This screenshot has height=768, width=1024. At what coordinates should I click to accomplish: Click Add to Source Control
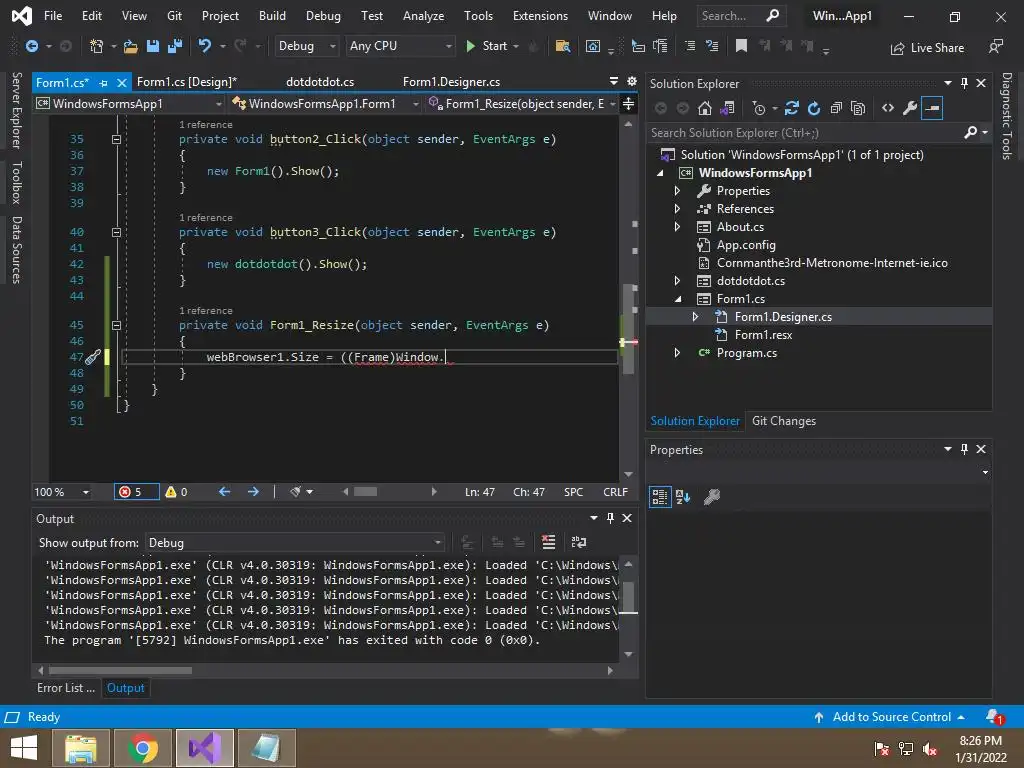pyautogui.click(x=889, y=717)
